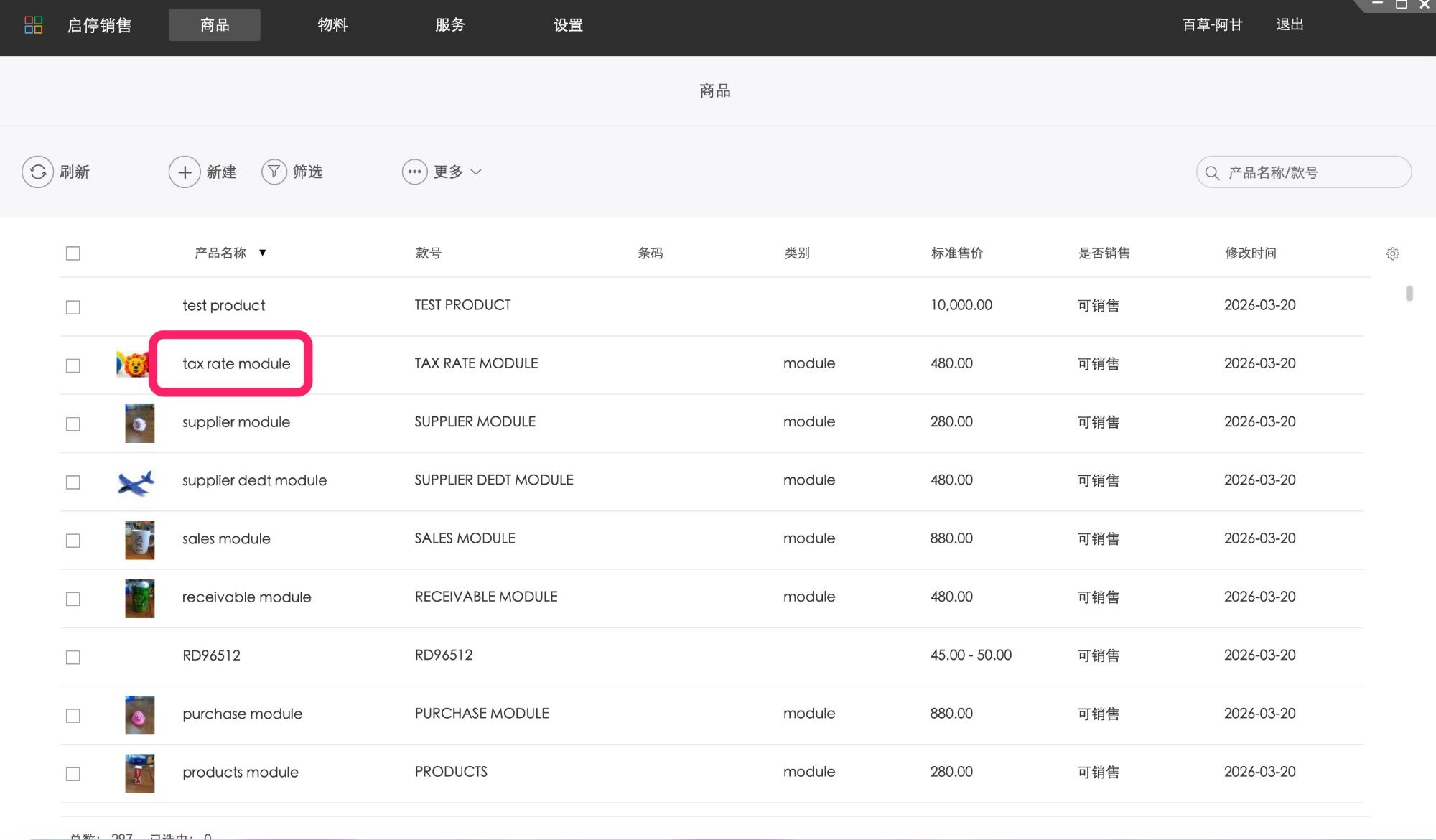This screenshot has height=840, width=1436.
Task: Toggle the select-all header checkbox
Action: (x=73, y=253)
